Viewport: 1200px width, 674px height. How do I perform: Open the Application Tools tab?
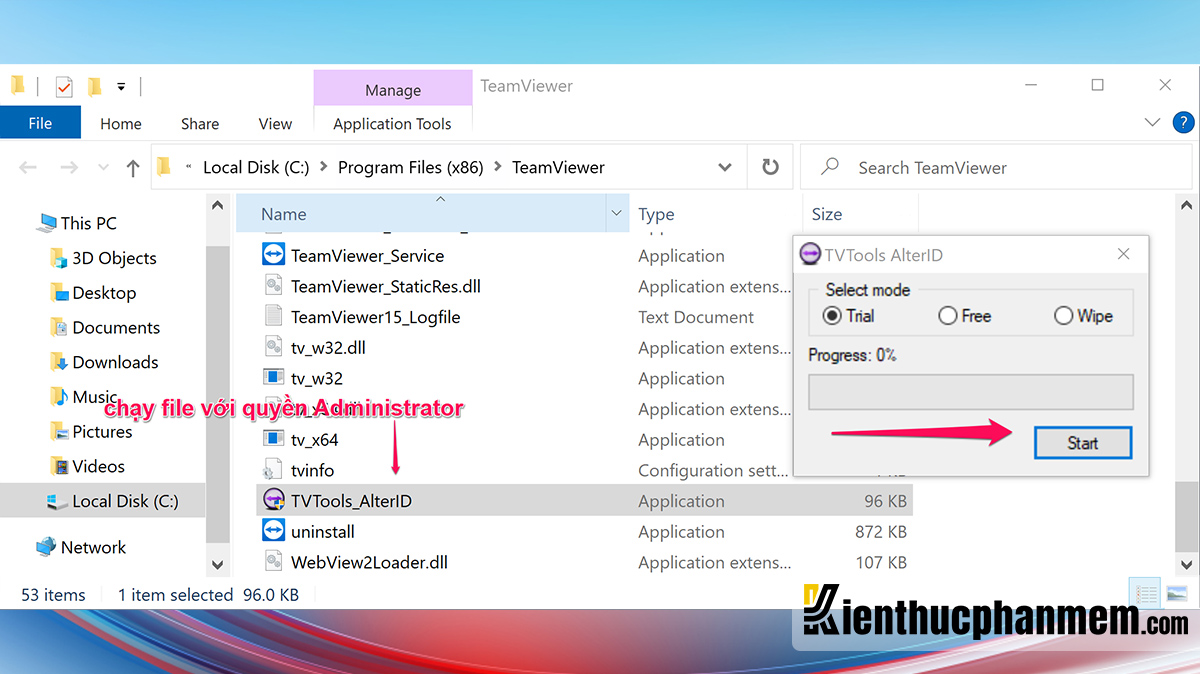392,124
